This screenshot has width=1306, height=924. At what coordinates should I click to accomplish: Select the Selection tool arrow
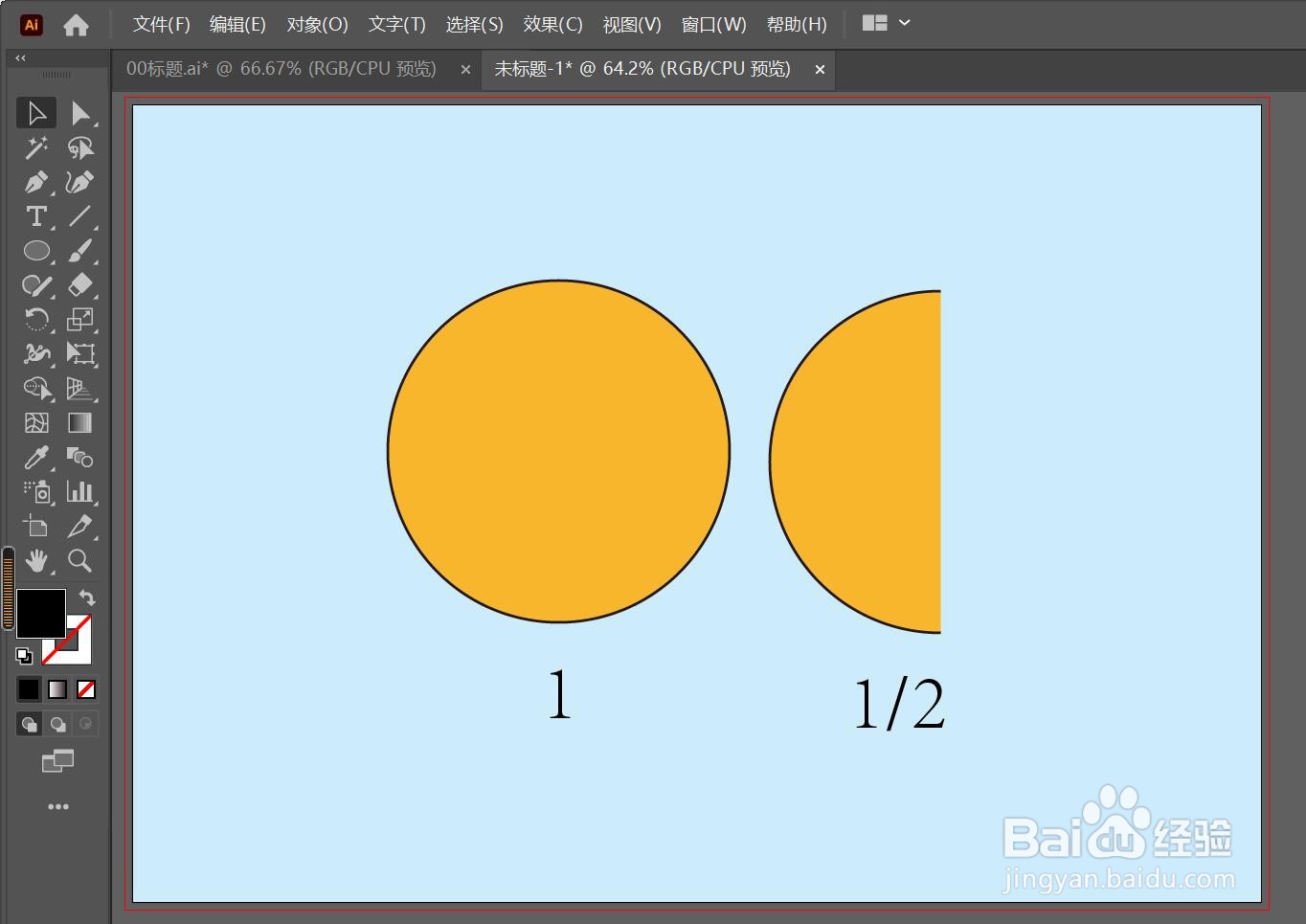coord(36,113)
